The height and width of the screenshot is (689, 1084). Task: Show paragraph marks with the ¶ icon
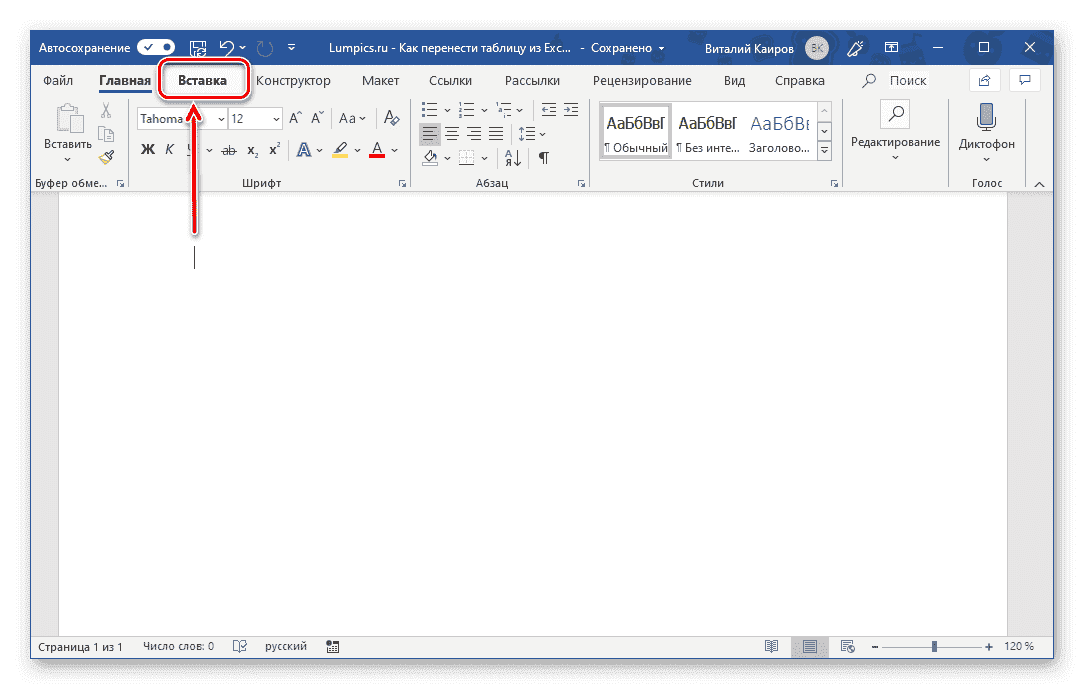click(x=543, y=157)
